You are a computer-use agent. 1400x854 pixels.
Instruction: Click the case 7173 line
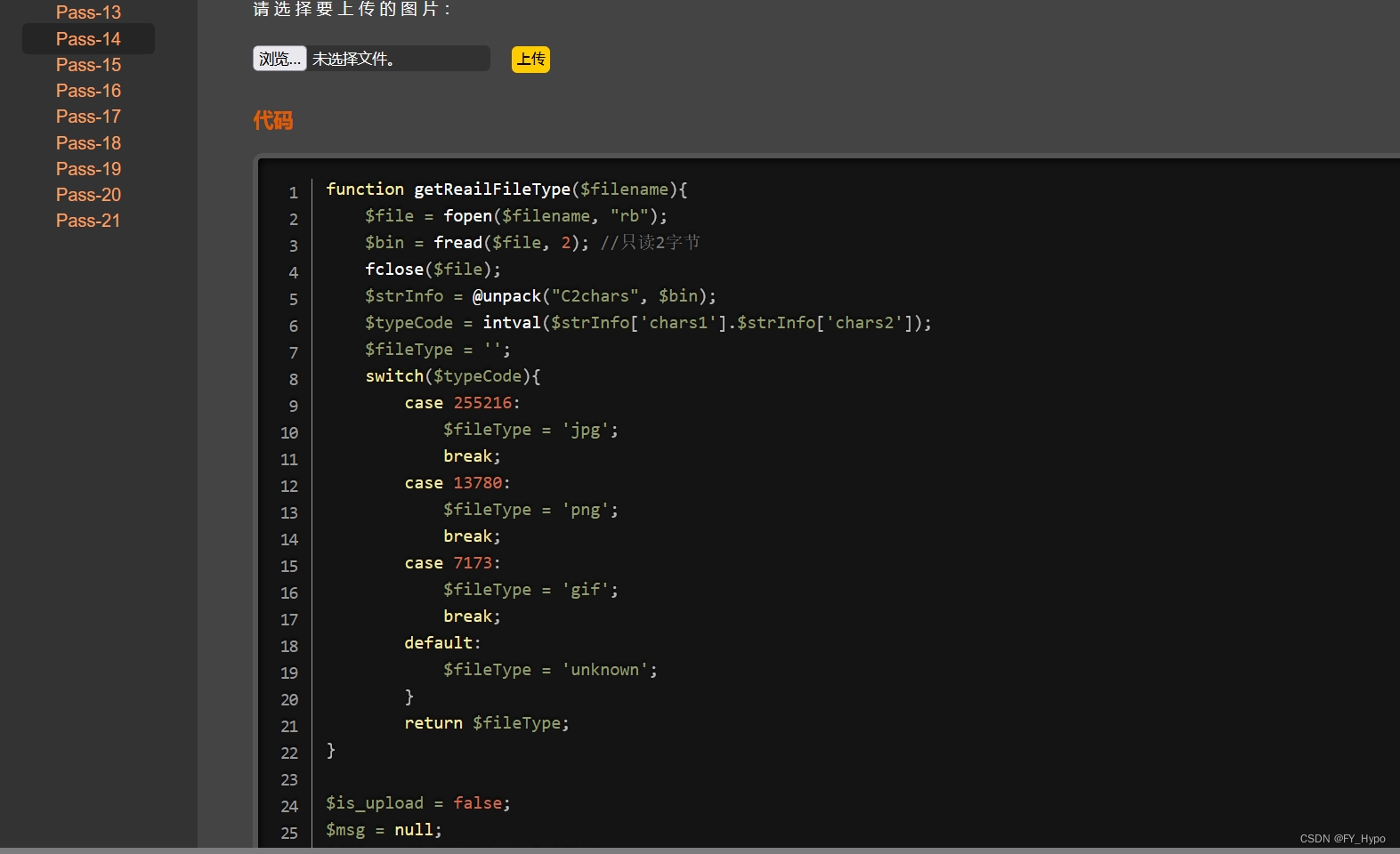point(452,563)
